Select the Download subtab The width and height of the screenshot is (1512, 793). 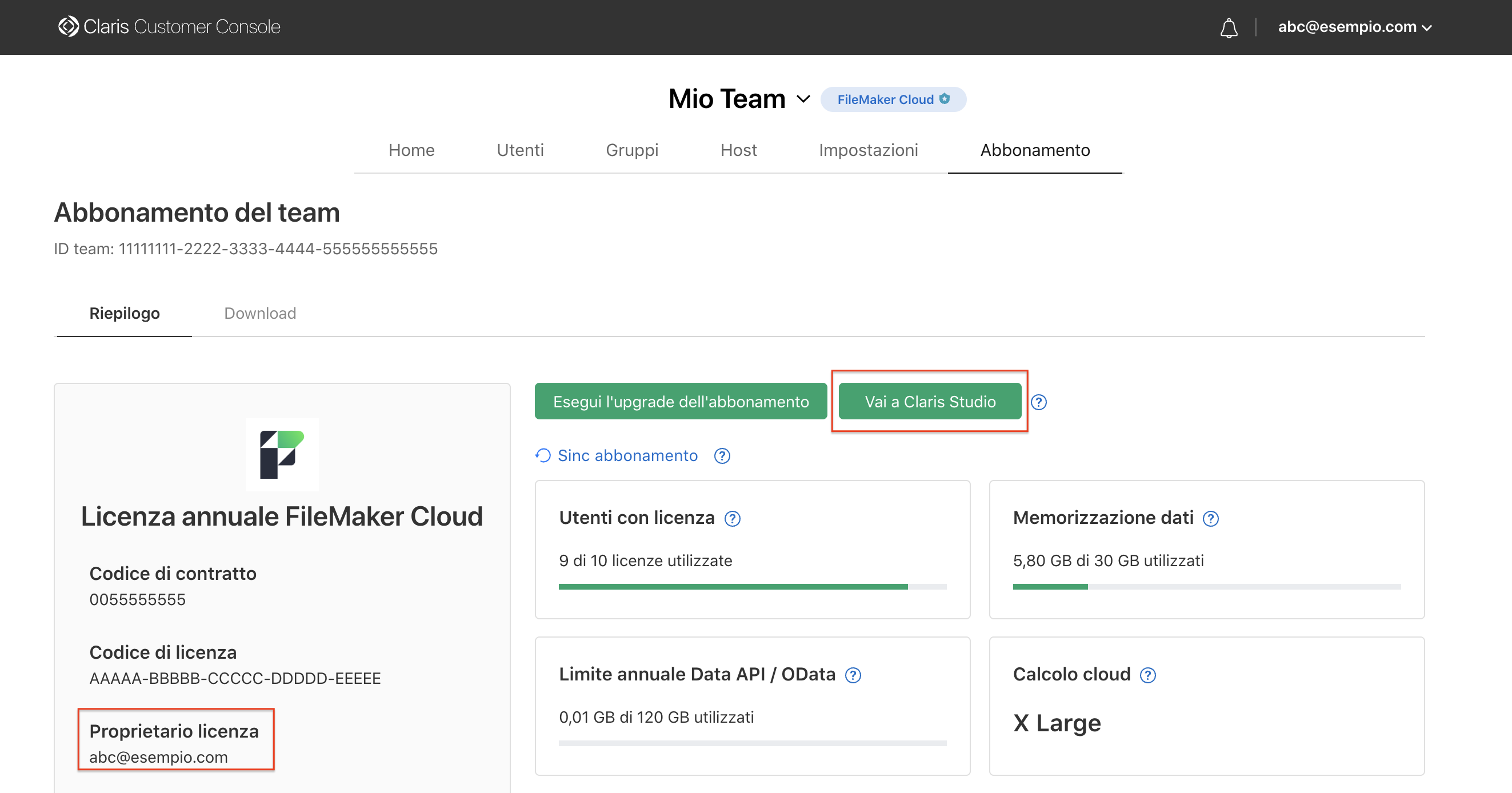pos(259,314)
